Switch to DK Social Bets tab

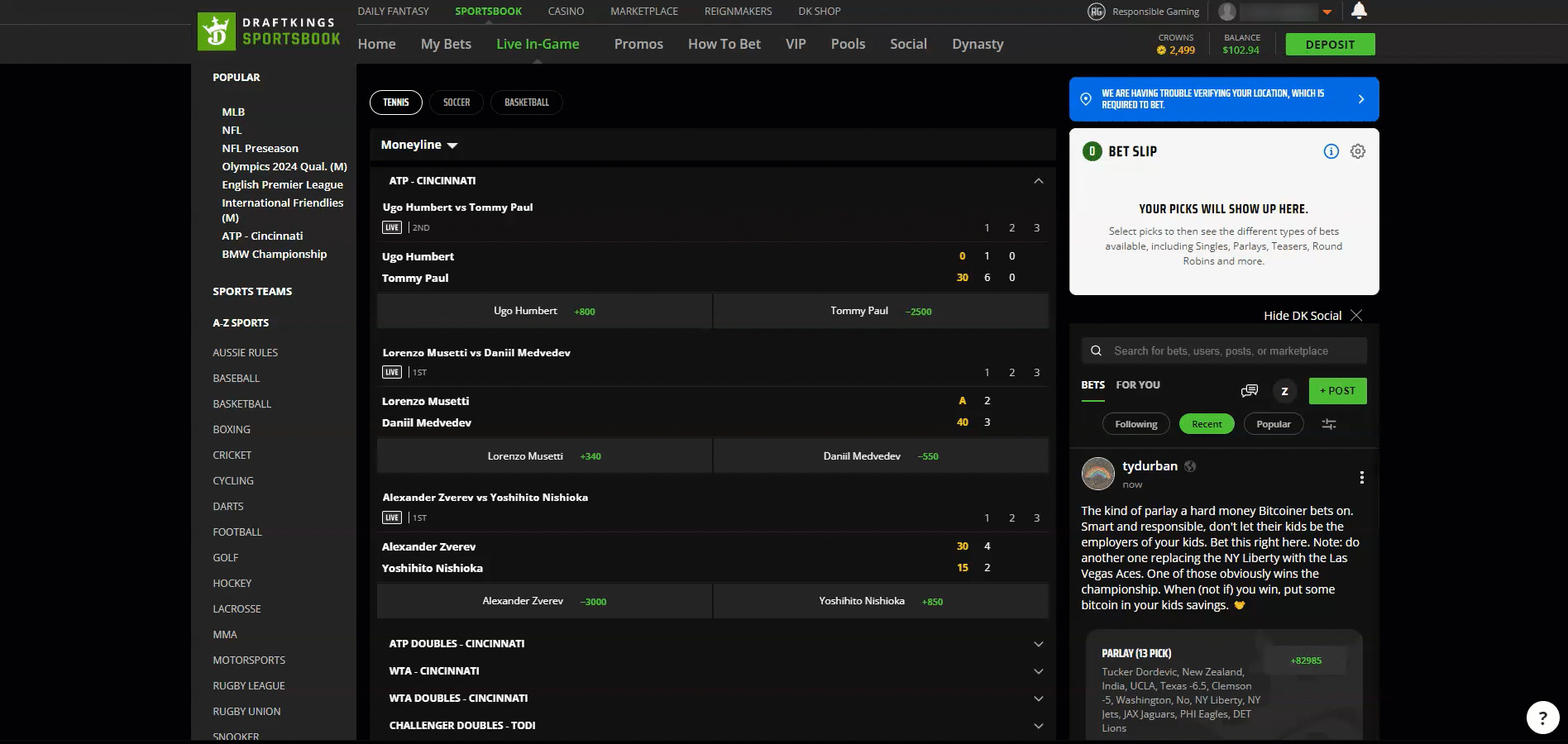click(1092, 385)
